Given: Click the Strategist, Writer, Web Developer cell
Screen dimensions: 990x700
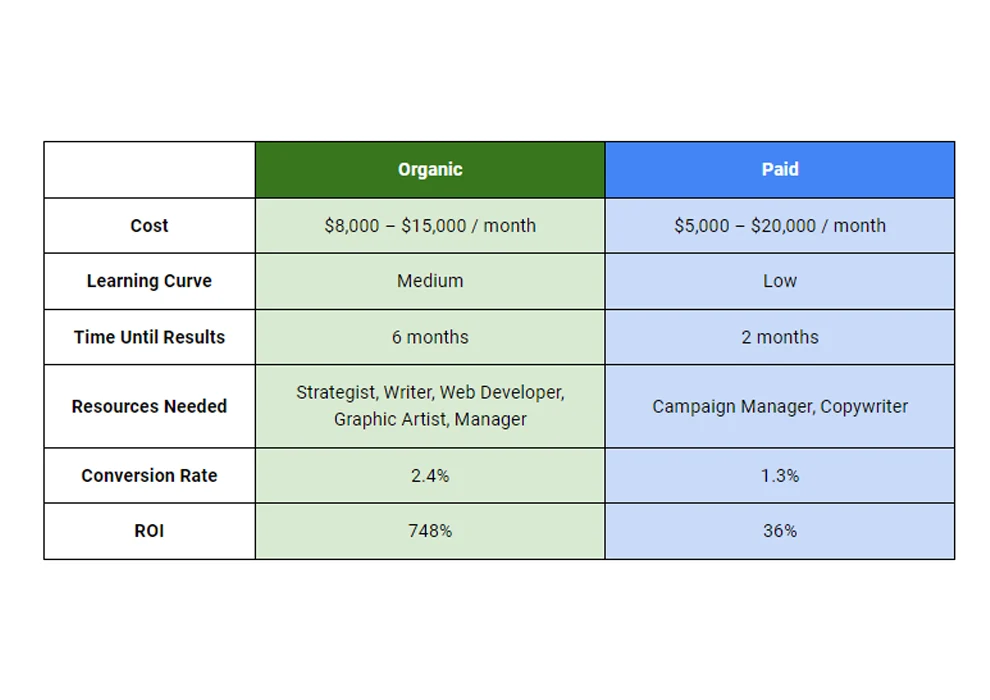Looking at the screenshot, I should [x=430, y=406].
